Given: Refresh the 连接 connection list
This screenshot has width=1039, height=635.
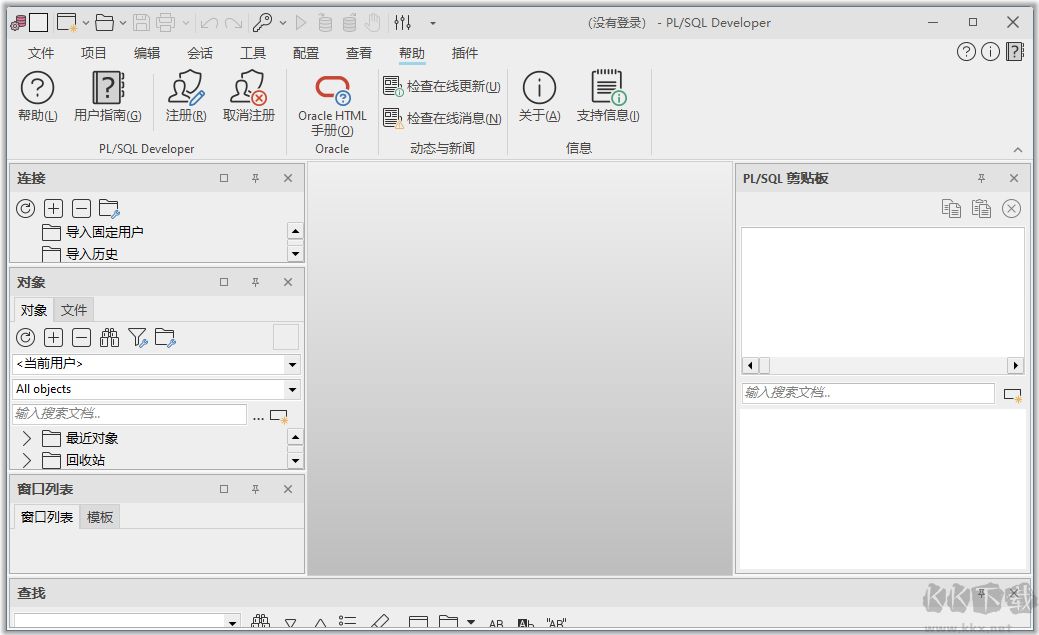Looking at the screenshot, I should click(x=26, y=208).
